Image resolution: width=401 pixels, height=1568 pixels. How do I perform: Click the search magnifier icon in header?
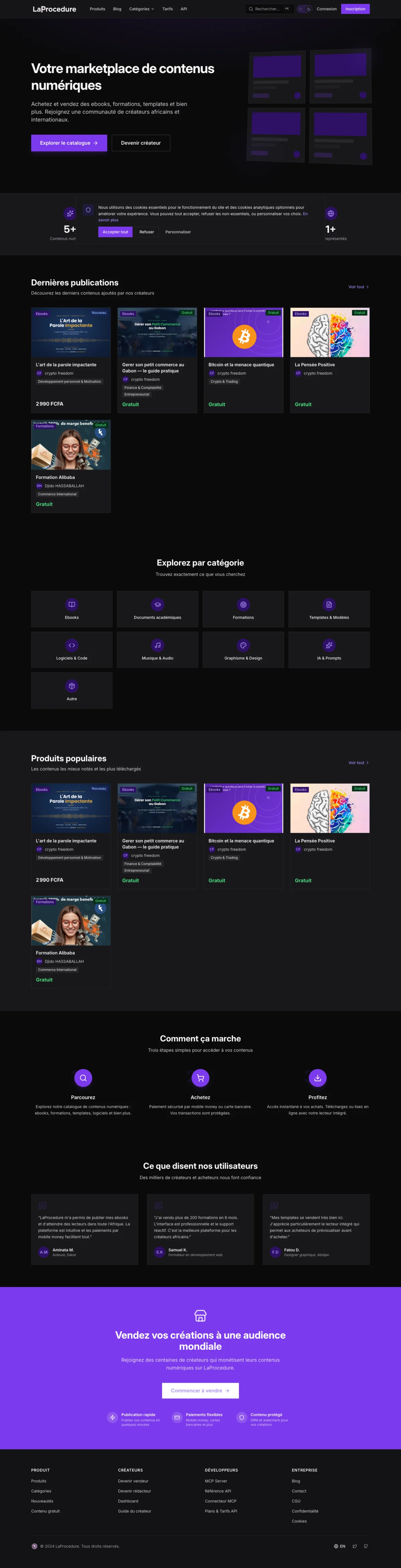click(x=251, y=9)
